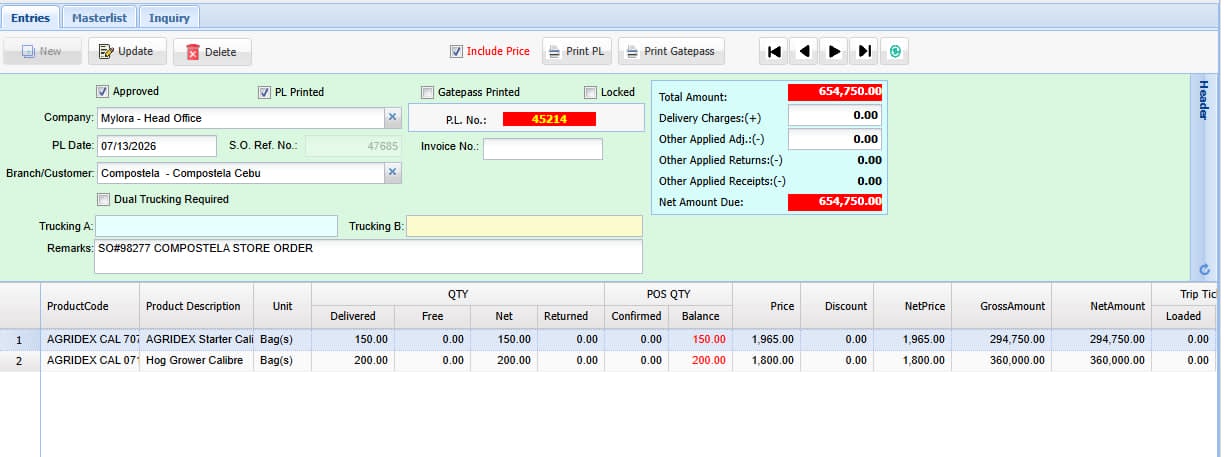Click AGRIDEX Starter product description cell

(196, 340)
